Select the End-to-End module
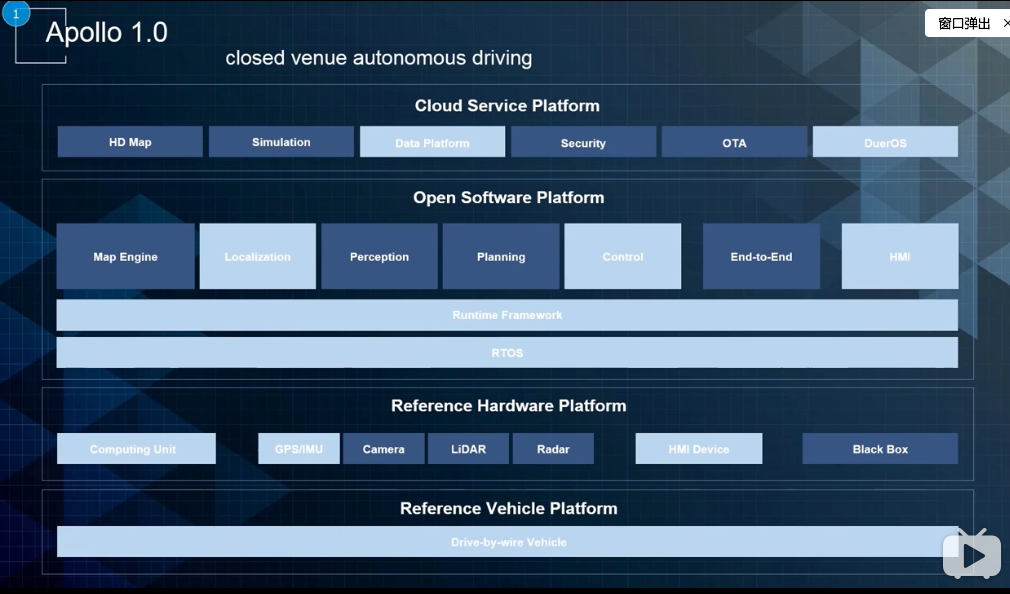This screenshot has height=594, width=1010. click(x=761, y=256)
